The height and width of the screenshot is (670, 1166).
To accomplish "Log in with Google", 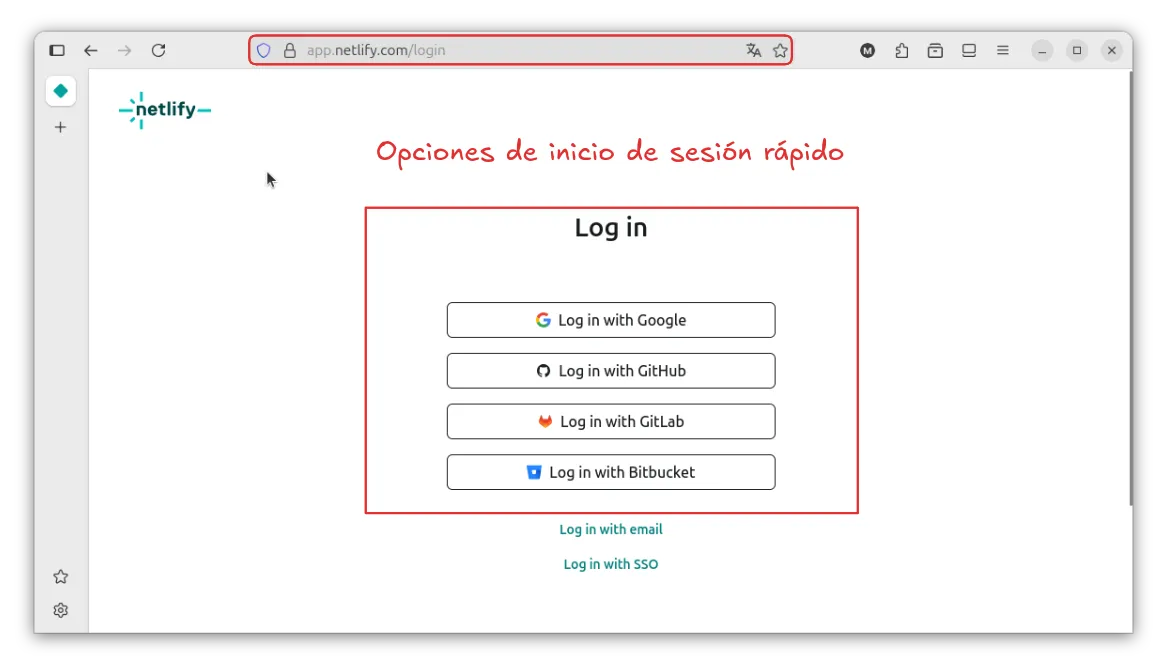I will pos(610,320).
